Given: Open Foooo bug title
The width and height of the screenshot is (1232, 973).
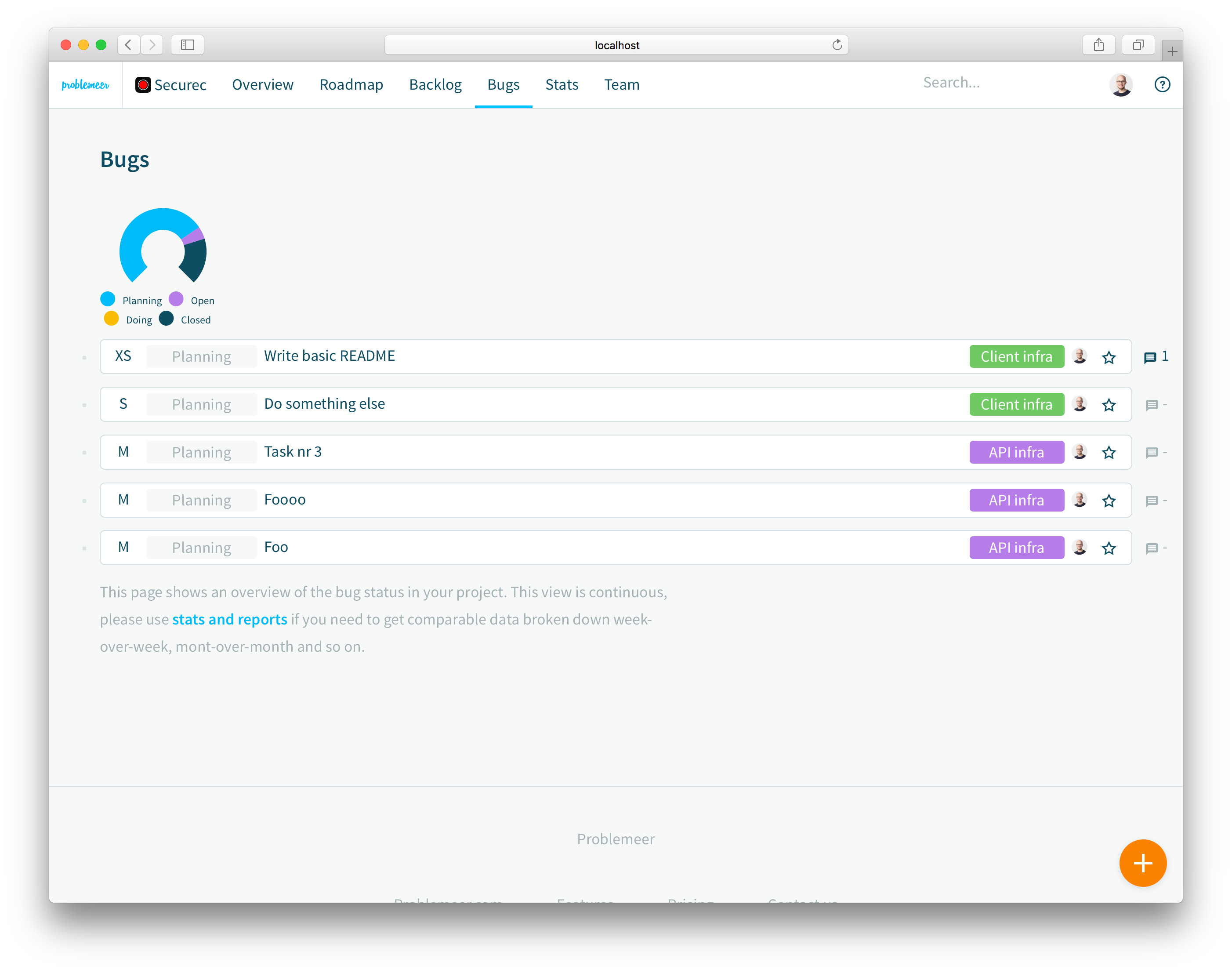Looking at the screenshot, I should (x=285, y=500).
